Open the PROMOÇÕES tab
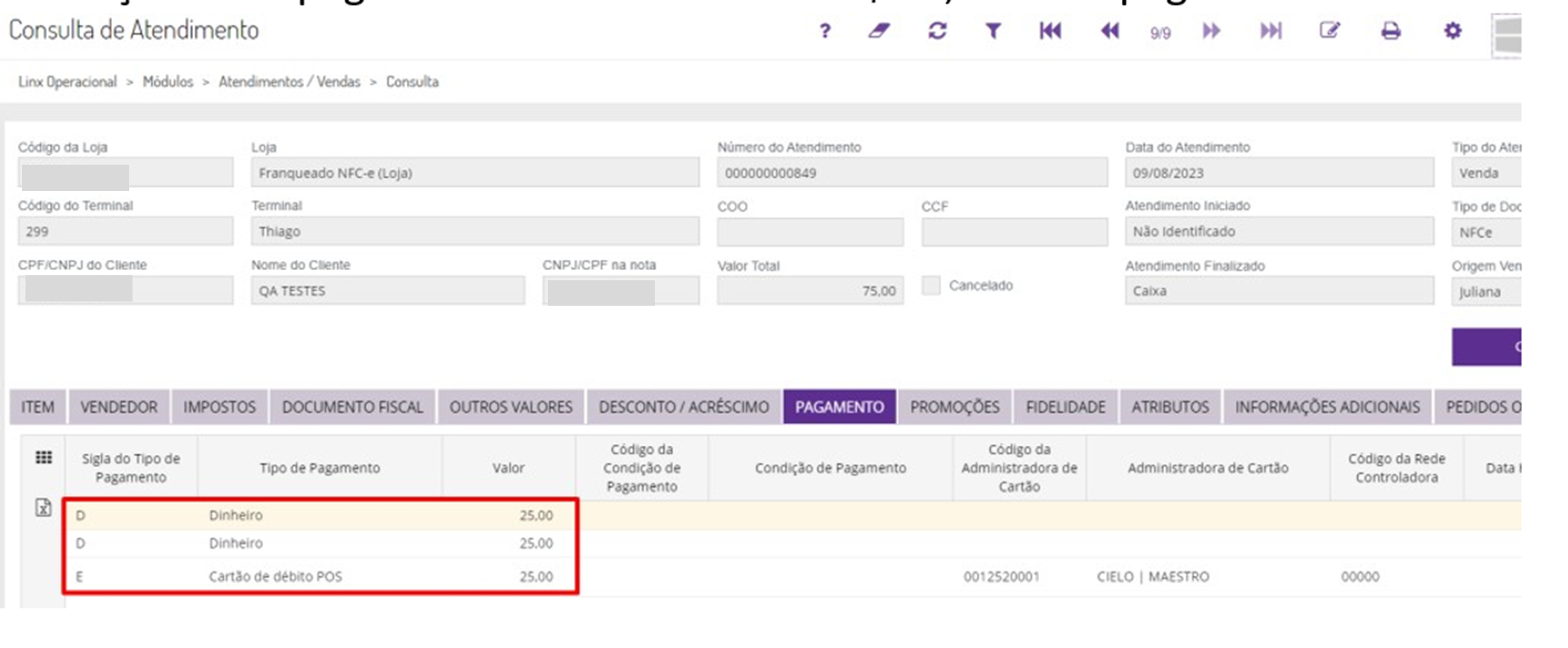Viewport: 1568px width, 648px height. pos(955,407)
